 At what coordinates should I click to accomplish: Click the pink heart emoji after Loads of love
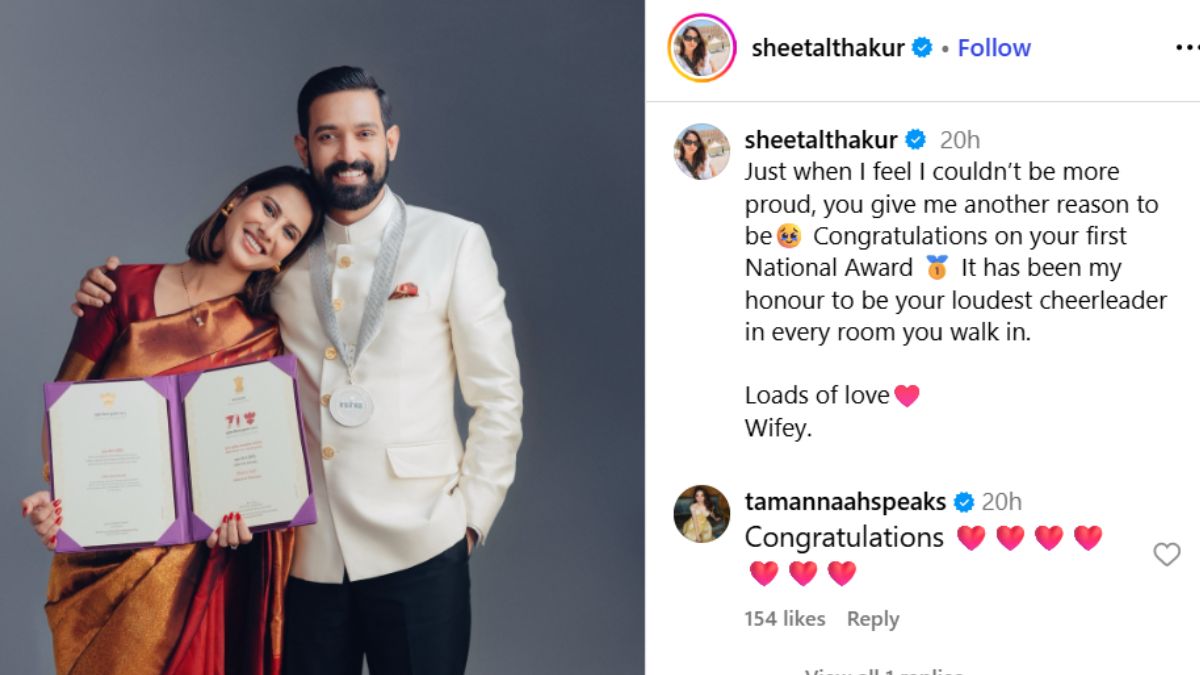(x=907, y=396)
